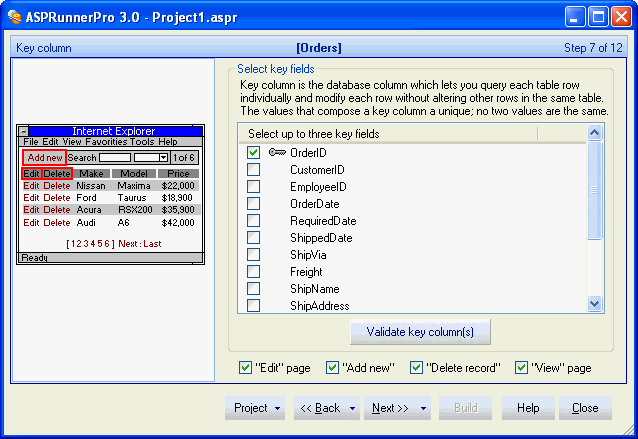The width and height of the screenshot is (638, 439).
Task: Click the "Key column" heading
Action: [x=44, y=48]
